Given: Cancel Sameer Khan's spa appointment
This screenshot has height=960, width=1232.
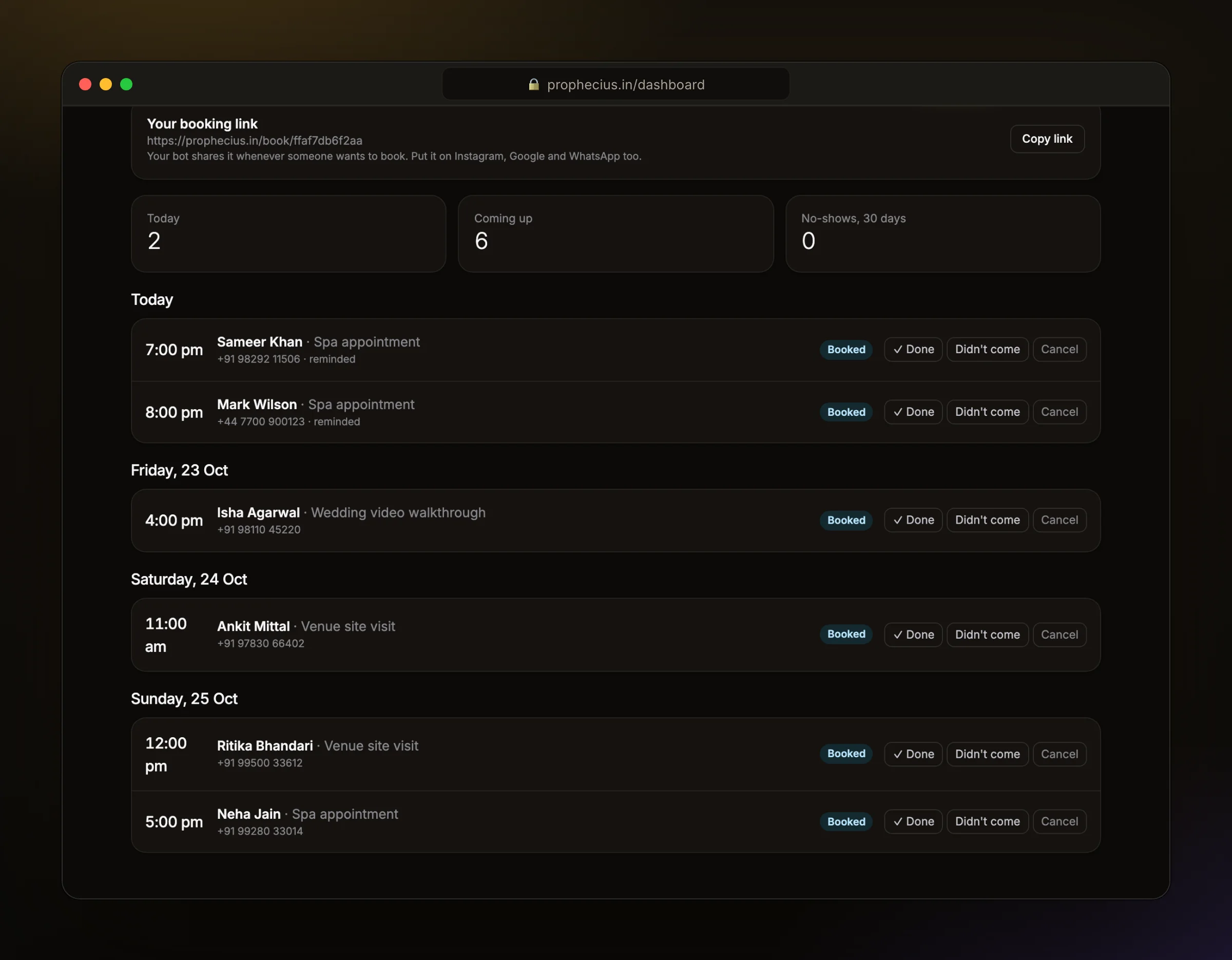Looking at the screenshot, I should pyautogui.click(x=1059, y=349).
